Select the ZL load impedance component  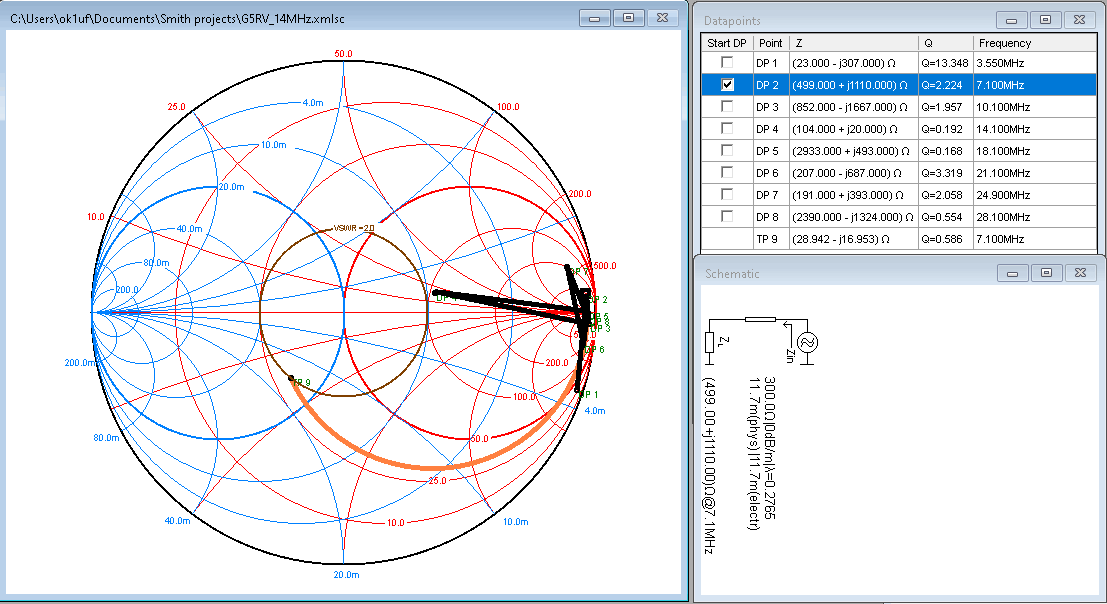(x=710, y=342)
